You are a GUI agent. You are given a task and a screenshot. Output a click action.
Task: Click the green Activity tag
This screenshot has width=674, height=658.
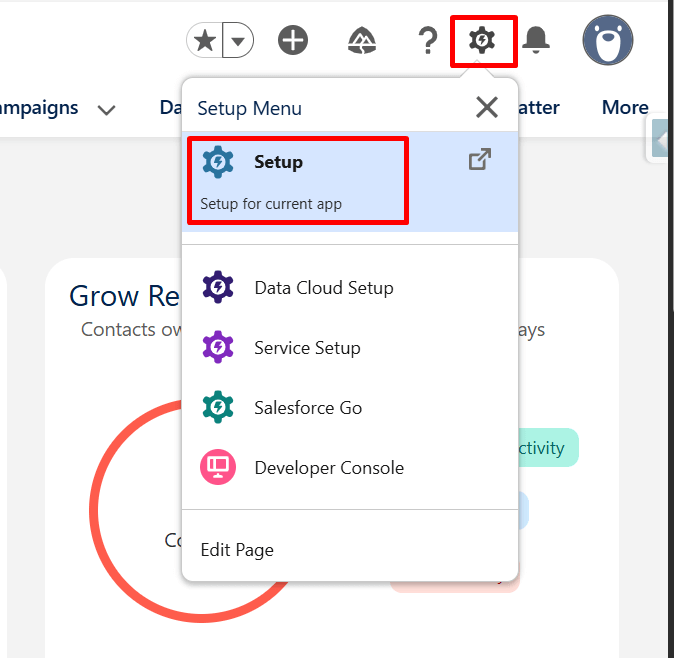pyautogui.click(x=547, y=447)
